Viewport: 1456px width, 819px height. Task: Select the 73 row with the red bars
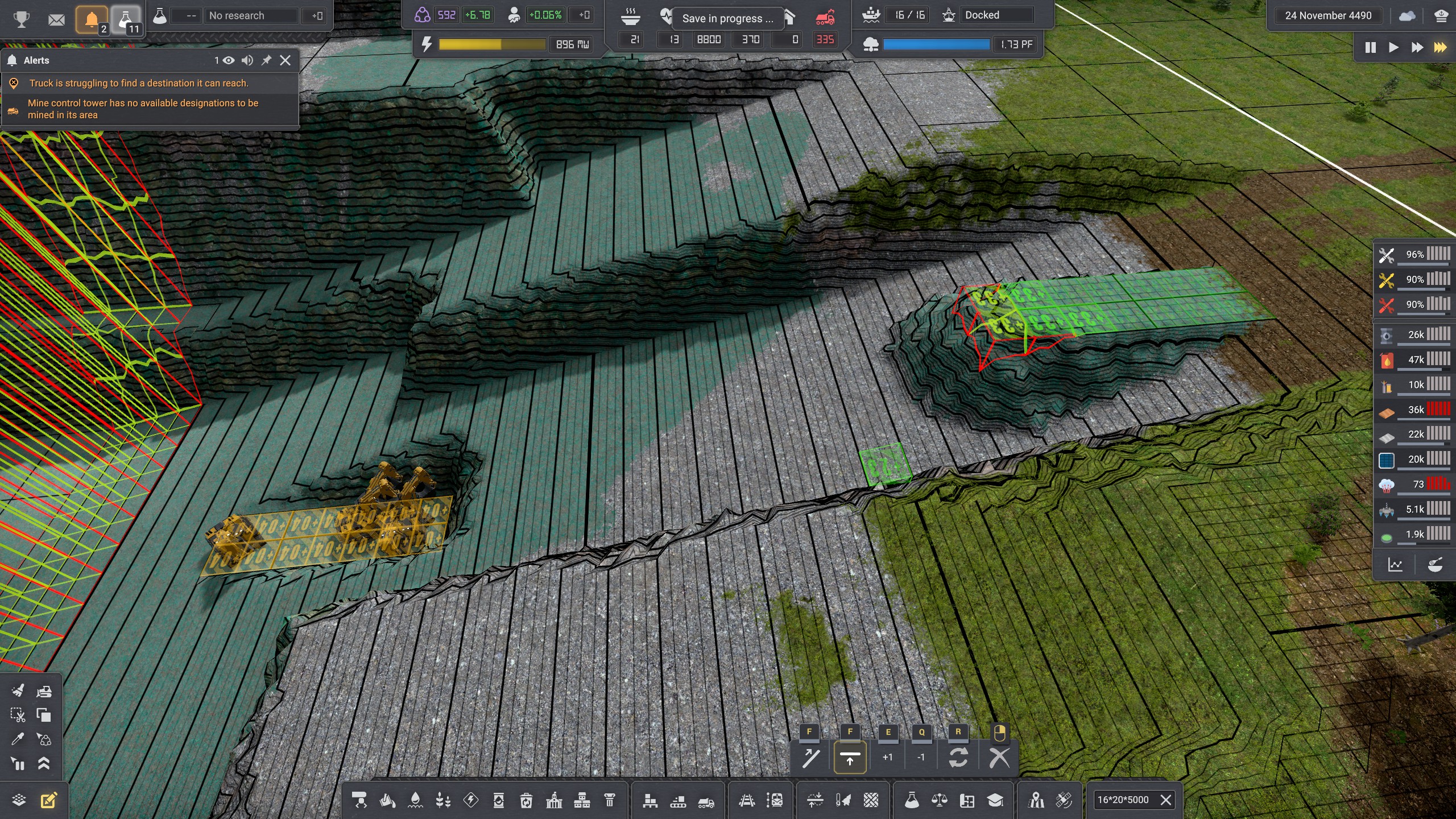point(1414,484)
